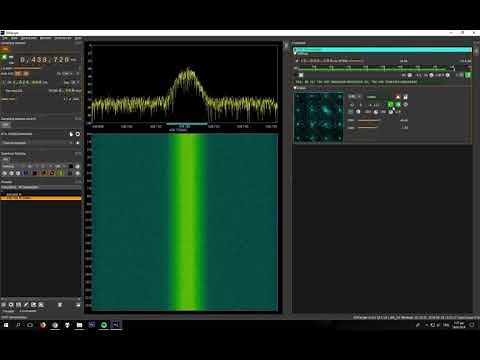Click the taskbar search icon
480x360 pixels.
pos(18,325)
